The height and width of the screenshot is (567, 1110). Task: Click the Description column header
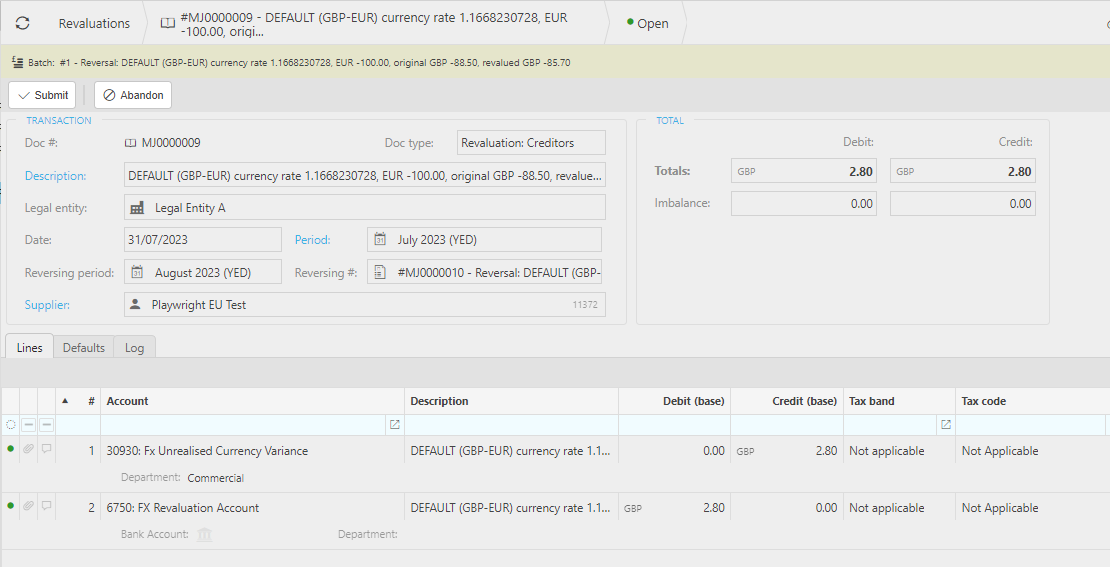[511, 401]
